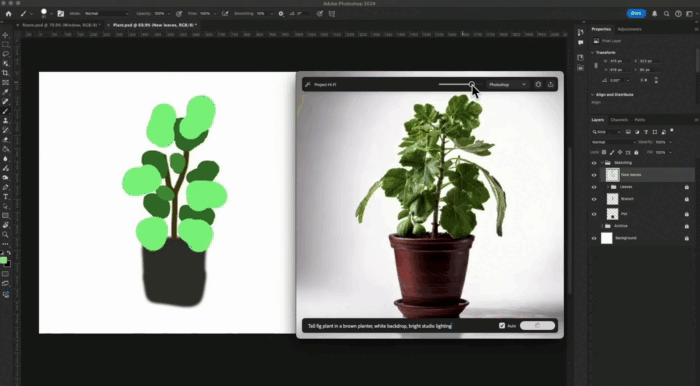Open Project Hi-Fi settings gear
700x386 pixels.
tap(538, 84)
